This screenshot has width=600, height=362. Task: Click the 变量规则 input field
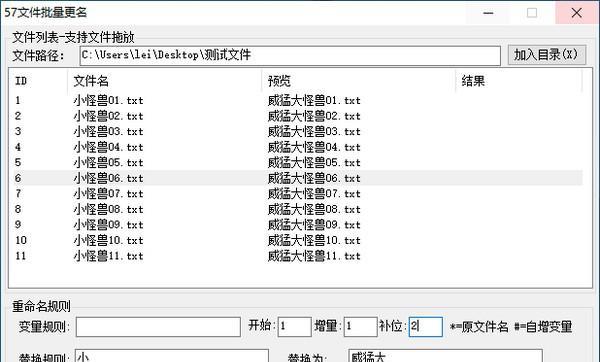(x=158, y=327)
